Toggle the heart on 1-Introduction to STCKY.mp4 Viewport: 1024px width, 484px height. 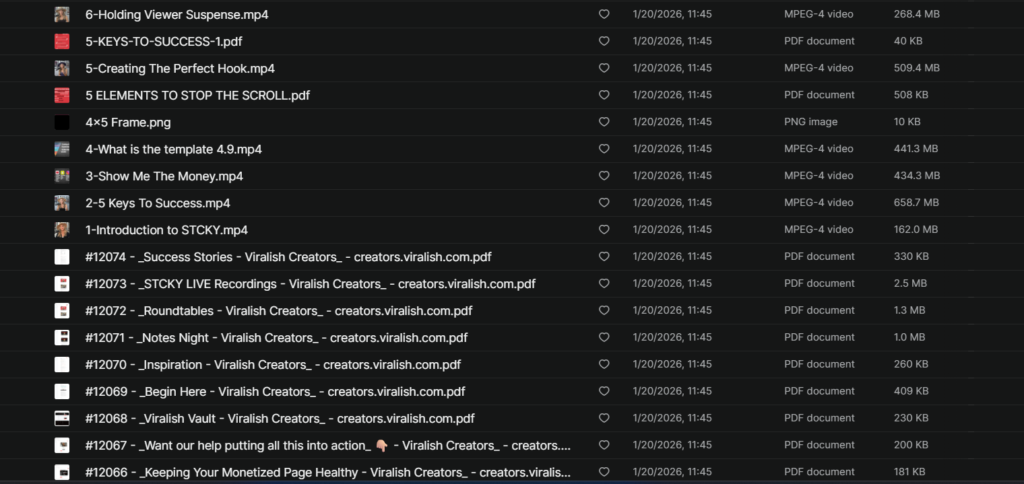[x=604, y=230]
